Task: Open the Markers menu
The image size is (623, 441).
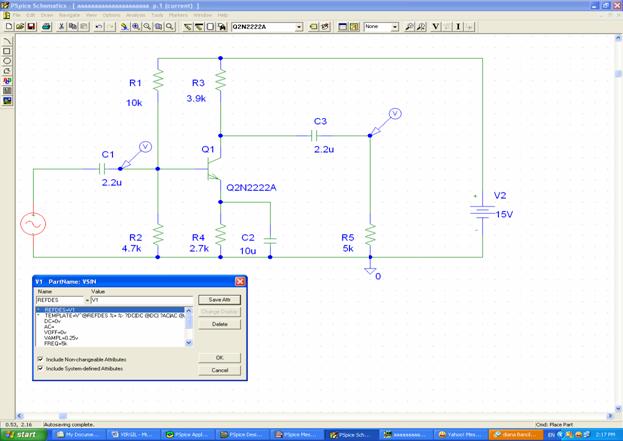Action: click(x=178, y=15)
